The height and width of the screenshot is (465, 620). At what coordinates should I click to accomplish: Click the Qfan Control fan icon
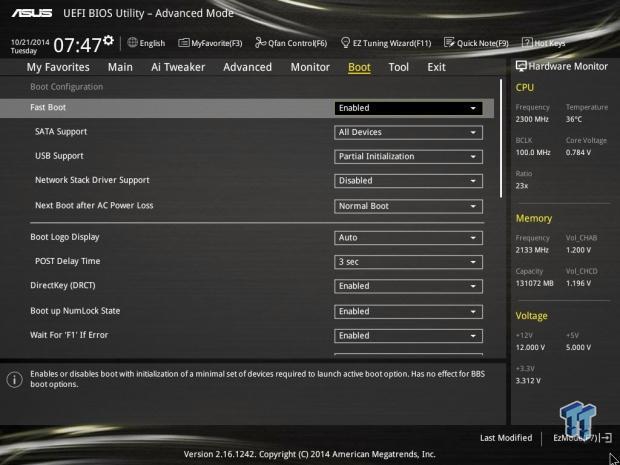260,42
